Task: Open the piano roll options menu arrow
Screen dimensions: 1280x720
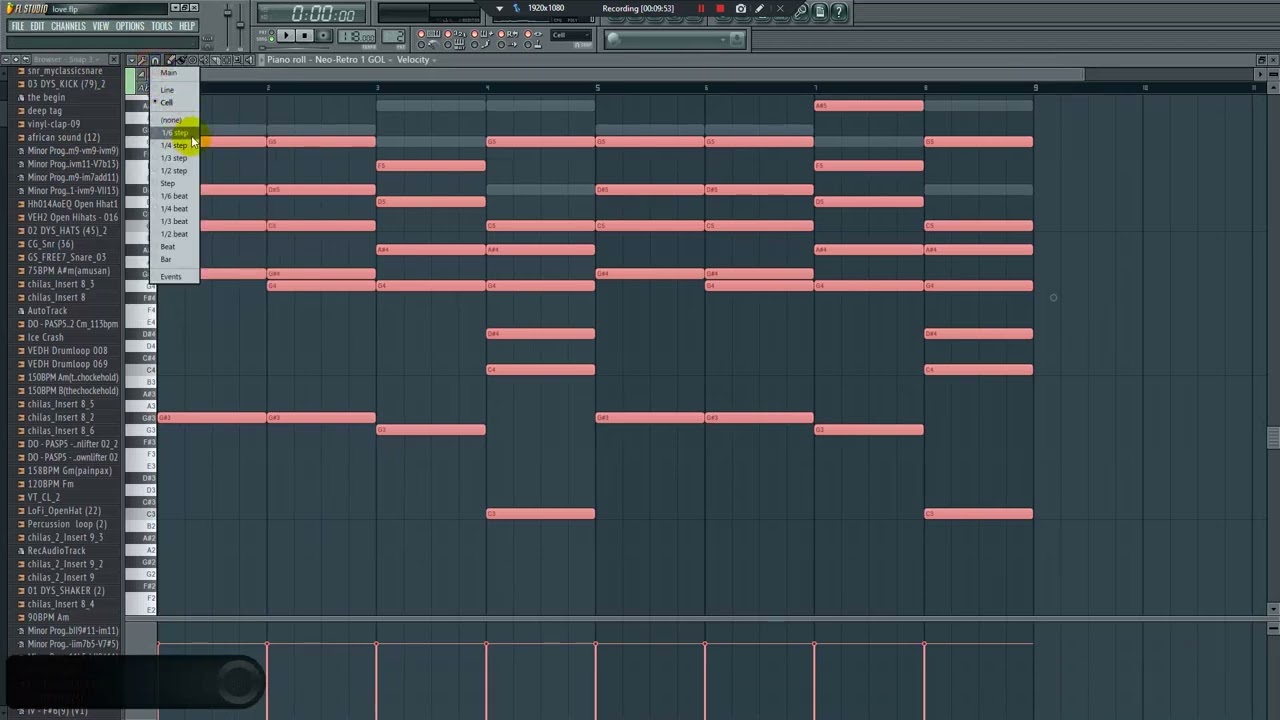Action: [x=131, y=60]
